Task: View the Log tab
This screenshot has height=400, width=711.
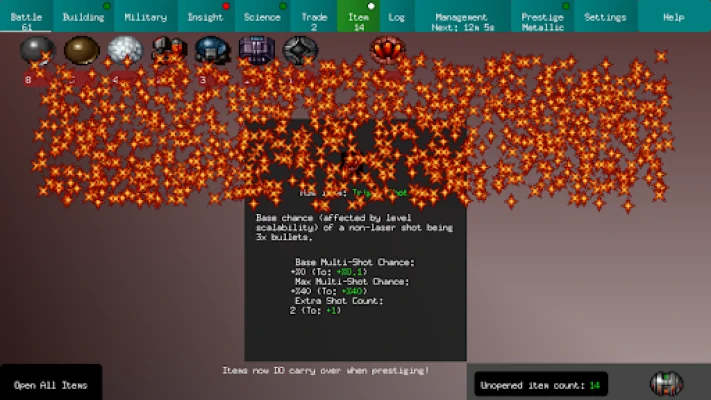Action: click(397, 16)
